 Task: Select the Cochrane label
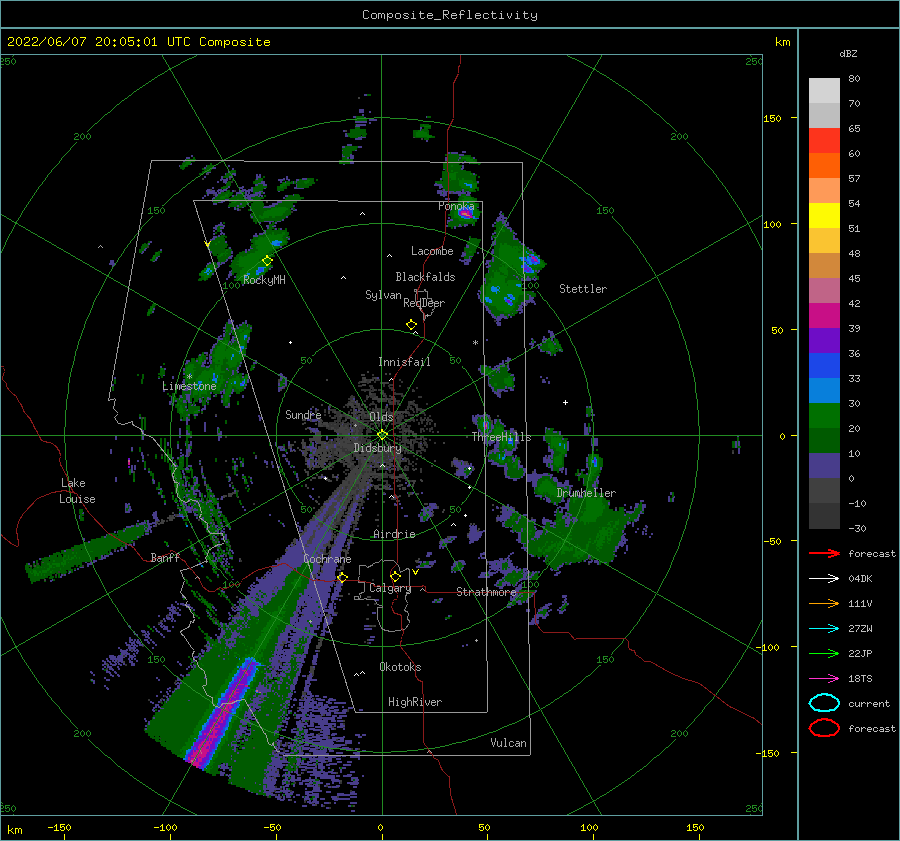[x=327, y=559]
